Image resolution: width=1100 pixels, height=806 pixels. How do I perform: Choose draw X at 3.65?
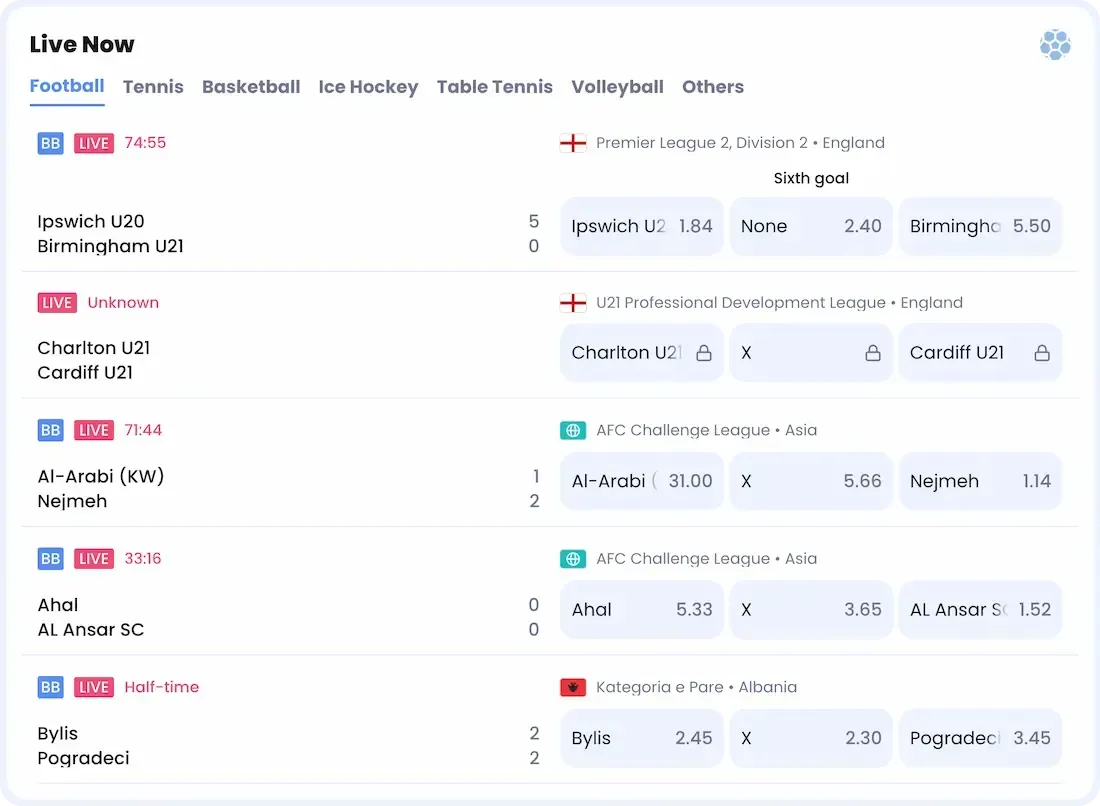click(x=811, y=610)
